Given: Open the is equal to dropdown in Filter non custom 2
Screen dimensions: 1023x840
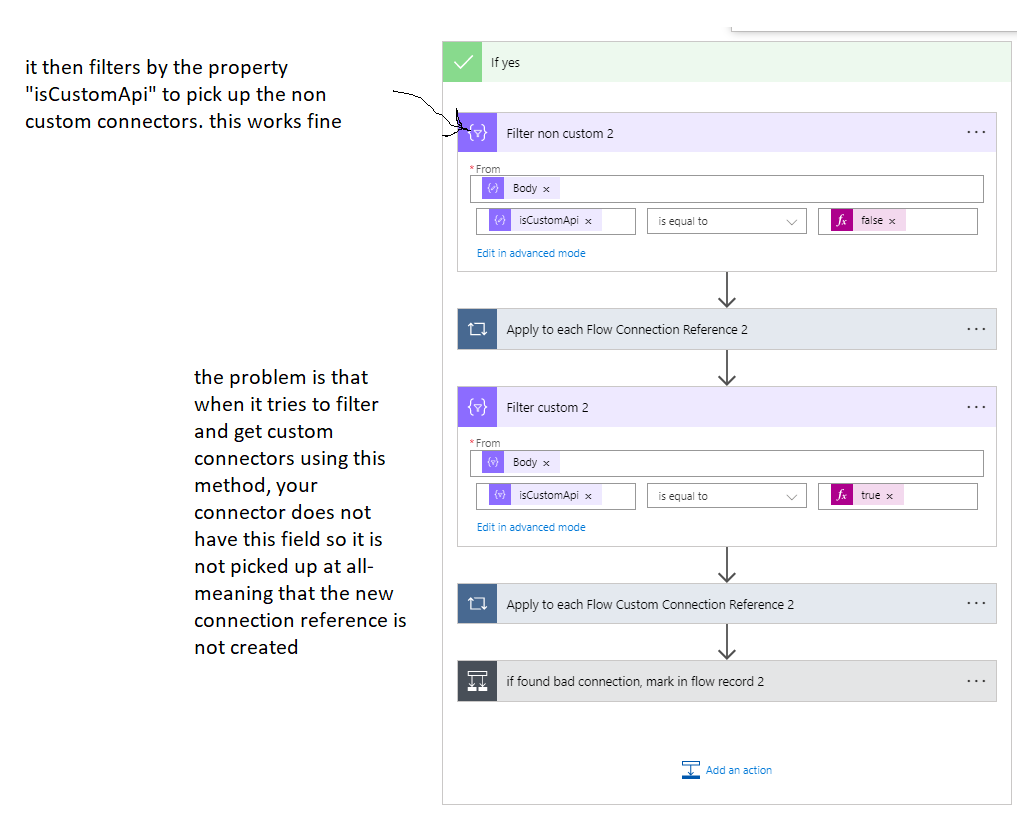Looking at the screenshot, I should tap(727, 220).
